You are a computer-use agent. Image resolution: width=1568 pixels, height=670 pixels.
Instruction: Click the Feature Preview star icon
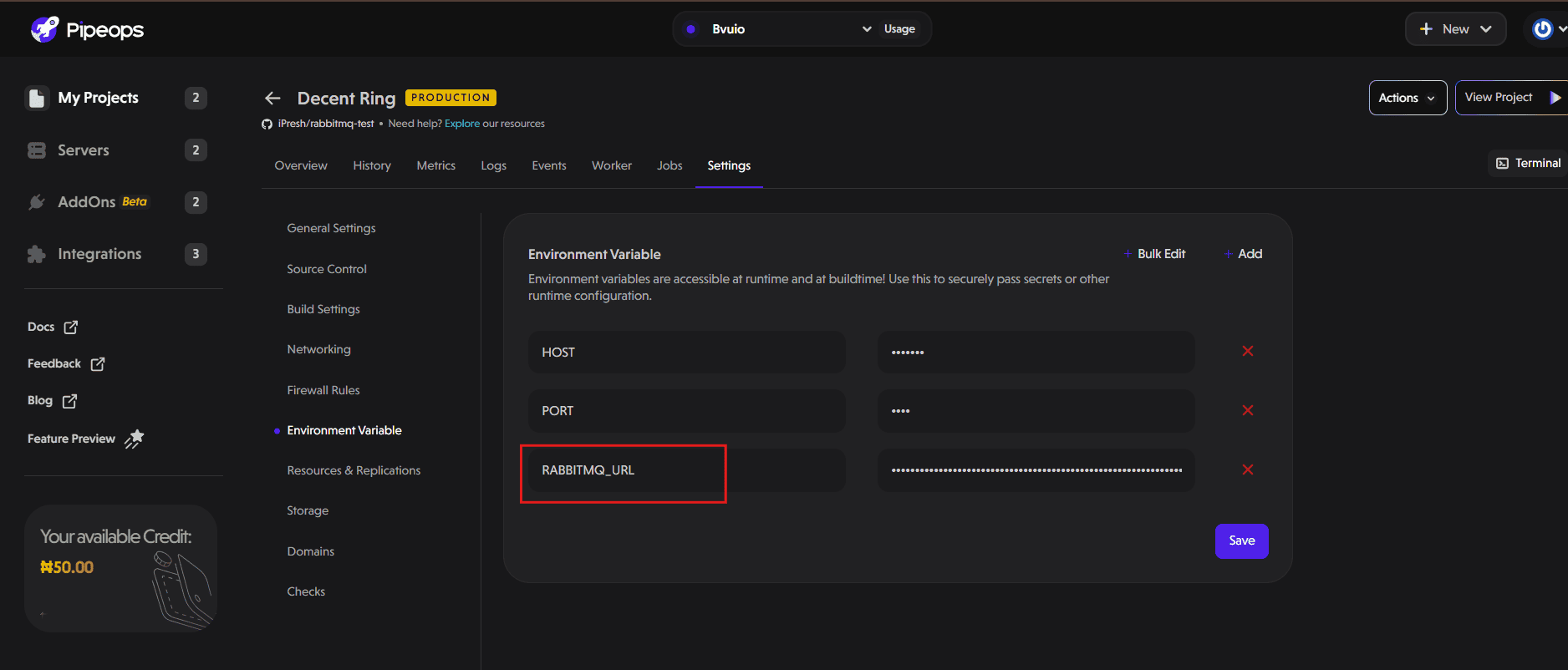point(135,439)
